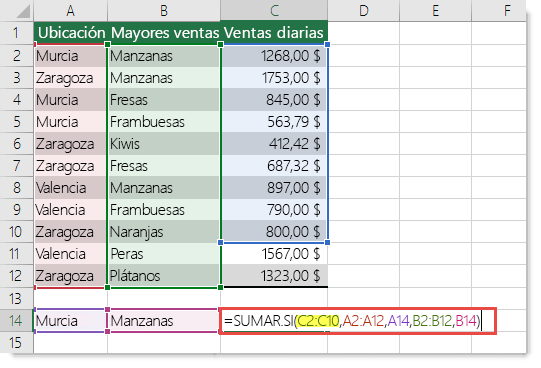This screenshot has width=541, height=368.
Task: Select the Plátanos cell
Action: [164, 276]
